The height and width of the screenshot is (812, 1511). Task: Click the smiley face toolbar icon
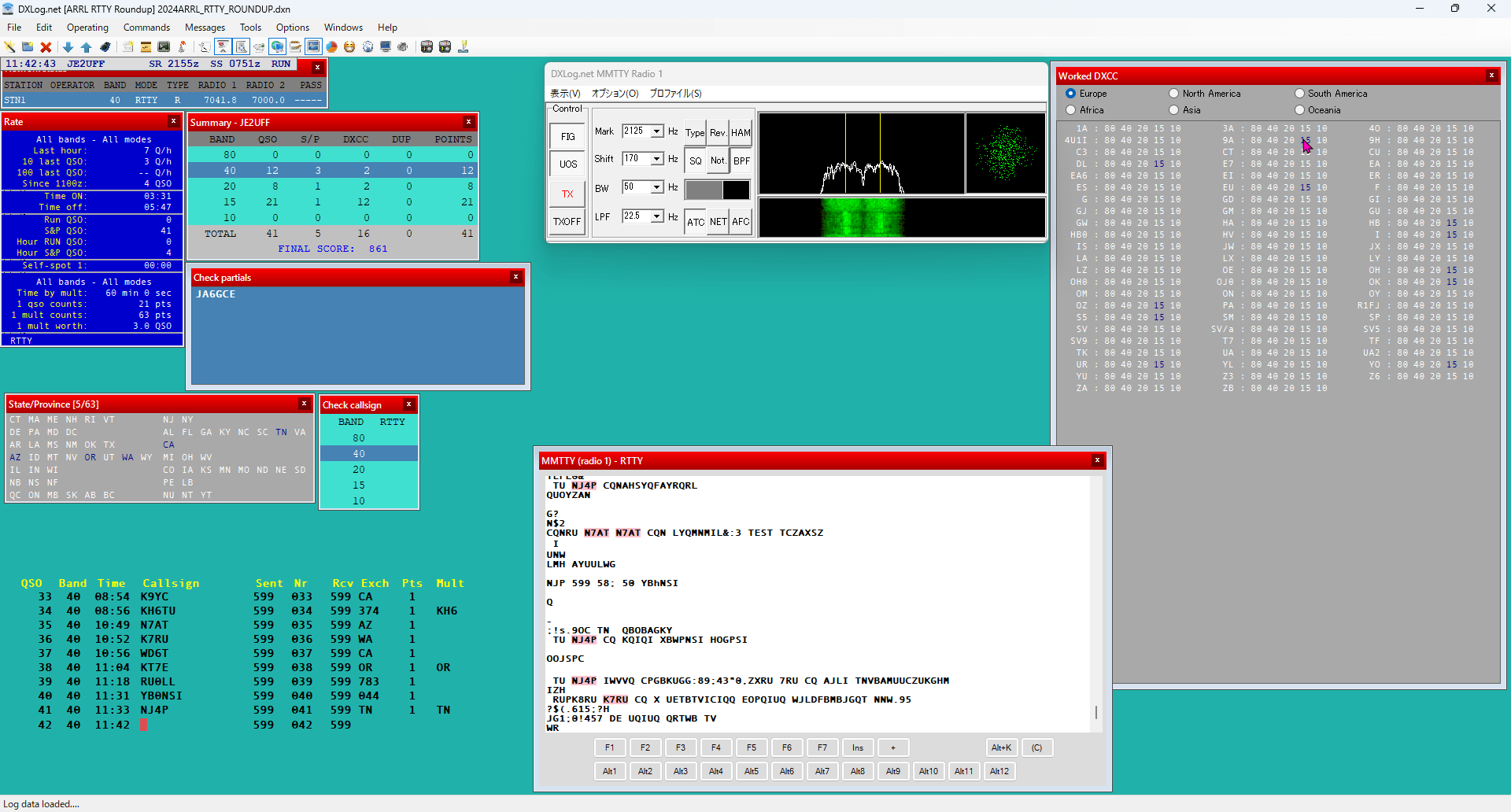[349, 47]
